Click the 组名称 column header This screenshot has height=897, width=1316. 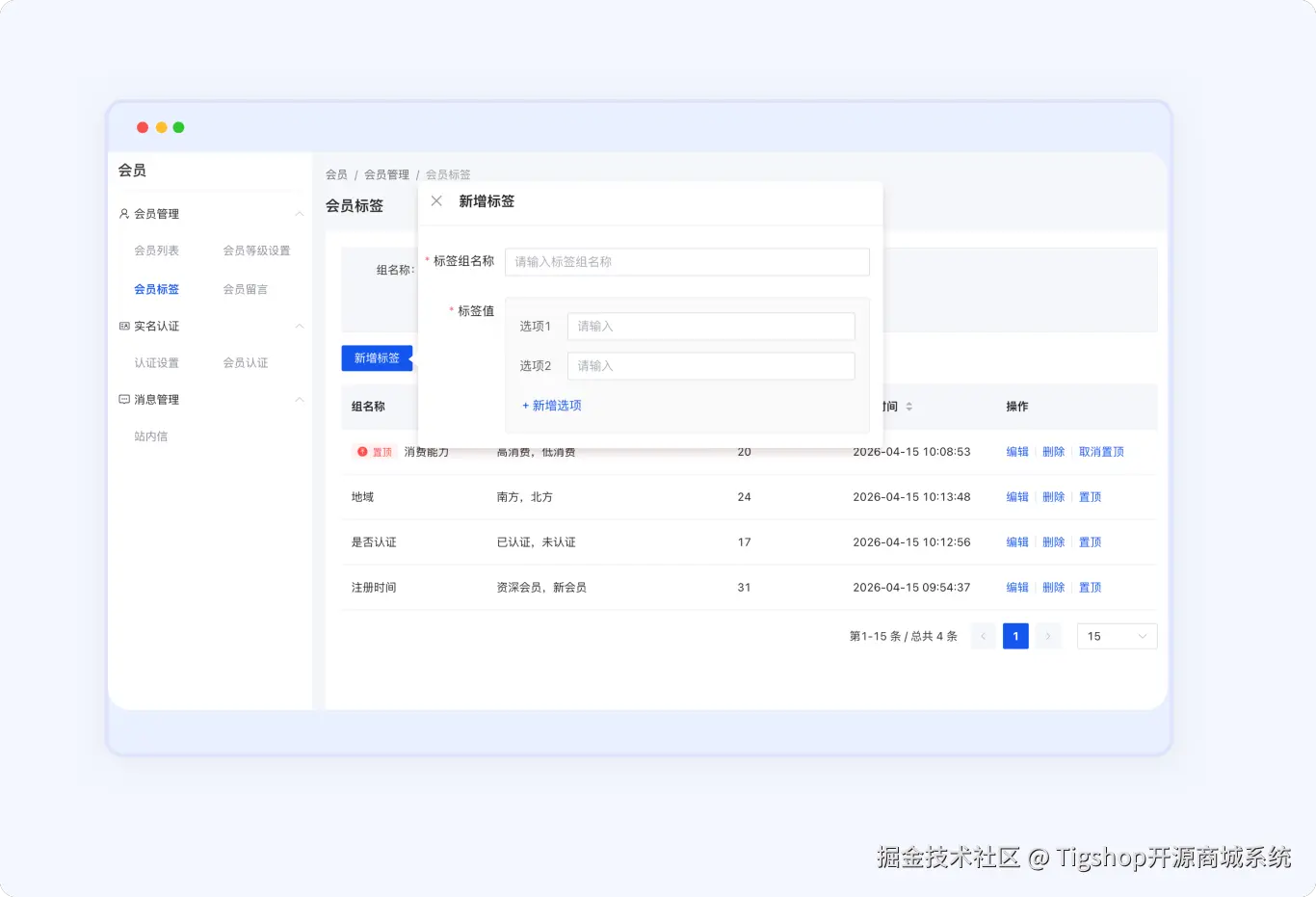click(x=368, y=407)
